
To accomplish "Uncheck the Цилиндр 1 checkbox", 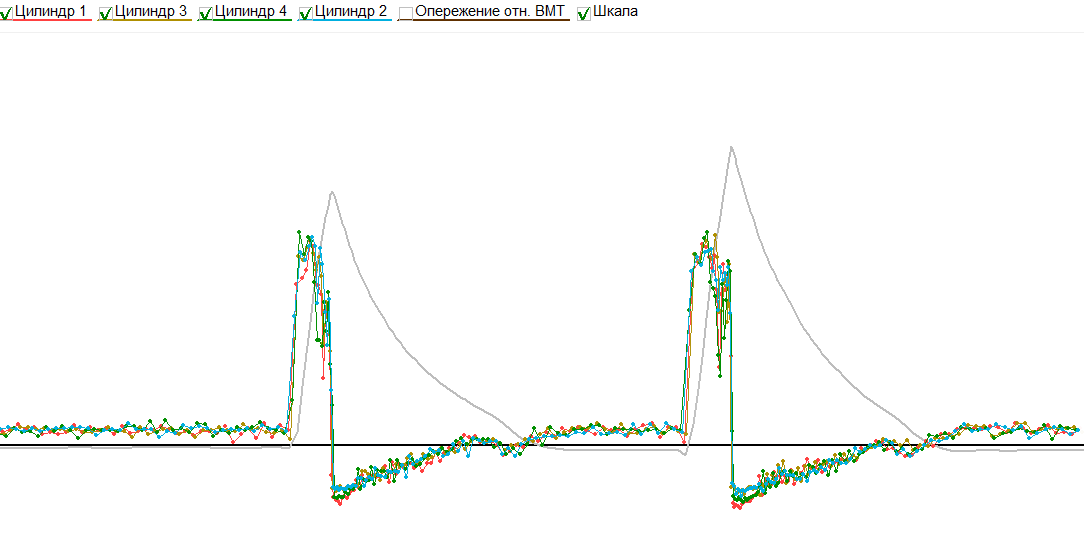I will 6,13.
